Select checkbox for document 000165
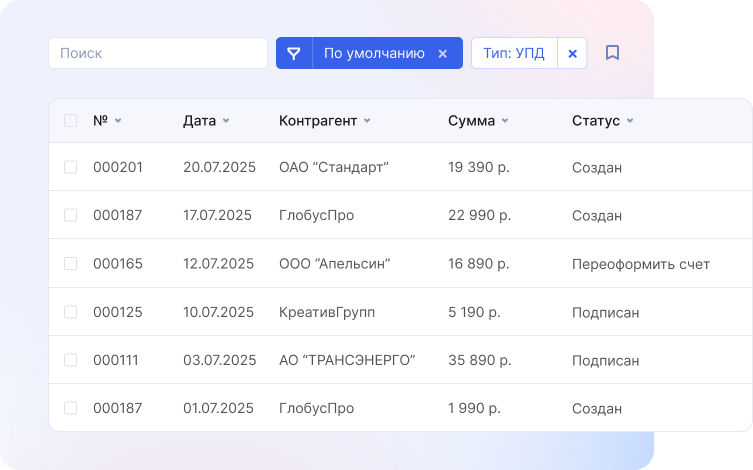This screenshot has height=470, width=753. (70, 264)
